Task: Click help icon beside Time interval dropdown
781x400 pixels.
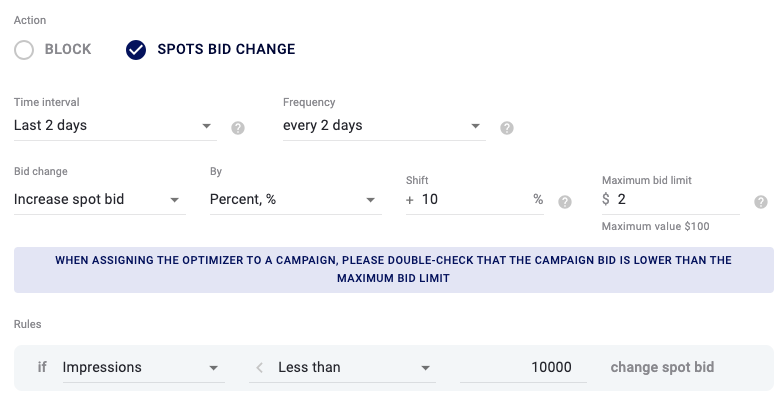Action: (x=238, y=128)
